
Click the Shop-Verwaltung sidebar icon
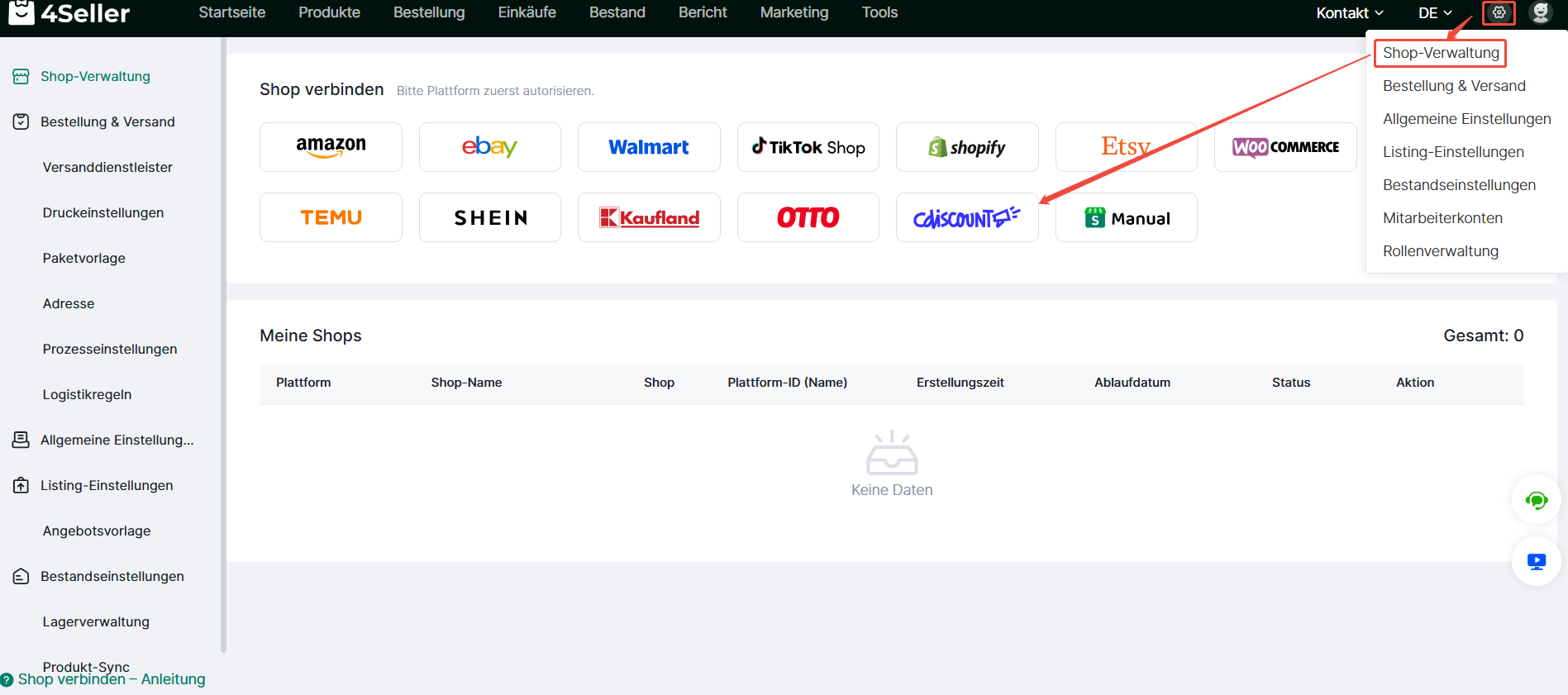coord(21,76)
